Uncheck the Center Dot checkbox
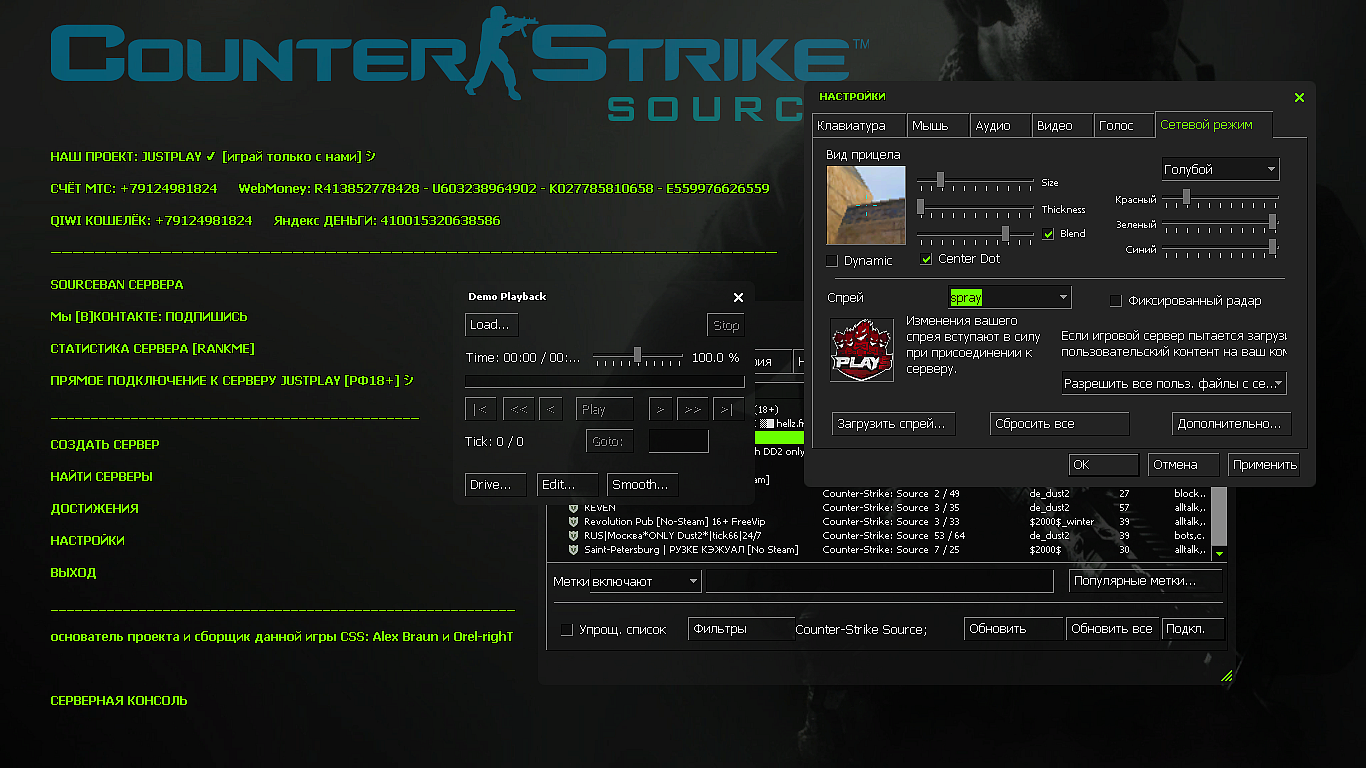 point(927,259)
